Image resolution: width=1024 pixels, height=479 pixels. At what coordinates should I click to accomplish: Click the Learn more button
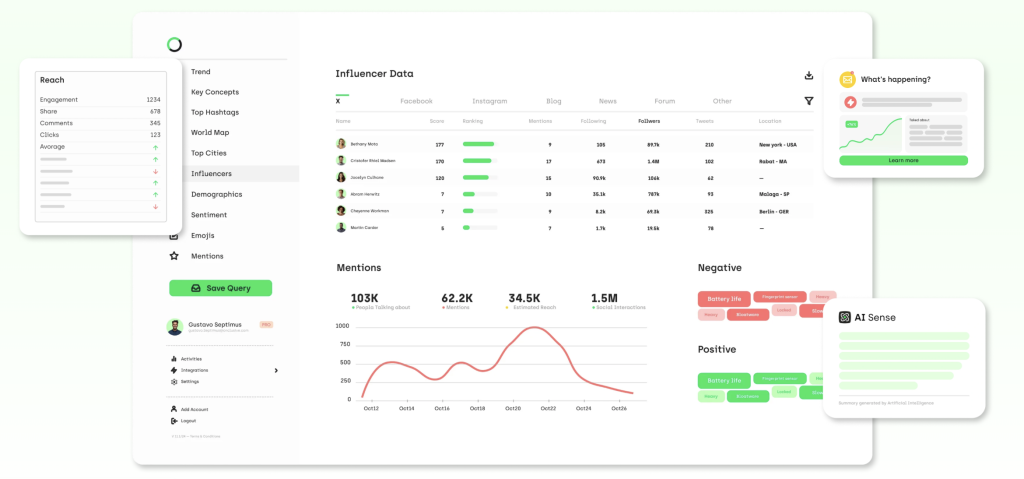(903, 160)
